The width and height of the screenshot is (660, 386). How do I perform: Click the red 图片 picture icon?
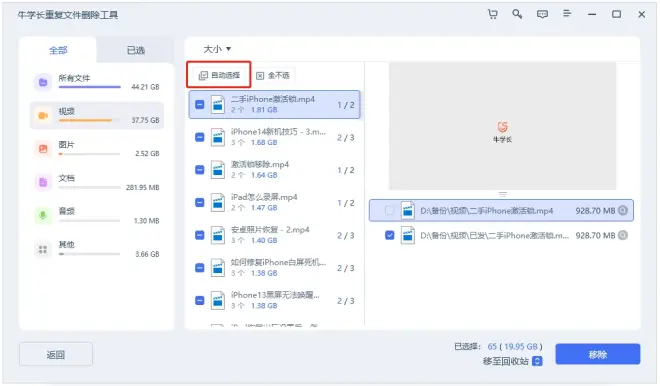(43, 149)
